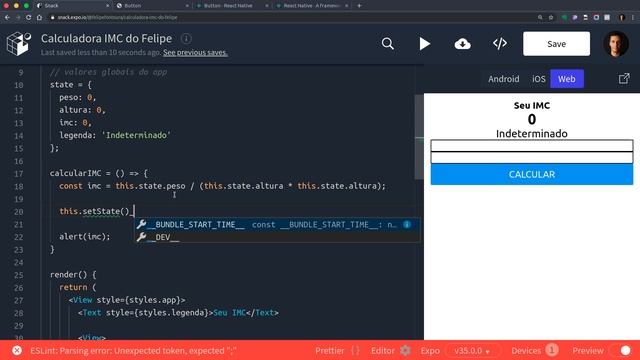Viewport: 640px width, 360px height.
Task: Download project via cloud download icon
Action: (x=462, y=44)
